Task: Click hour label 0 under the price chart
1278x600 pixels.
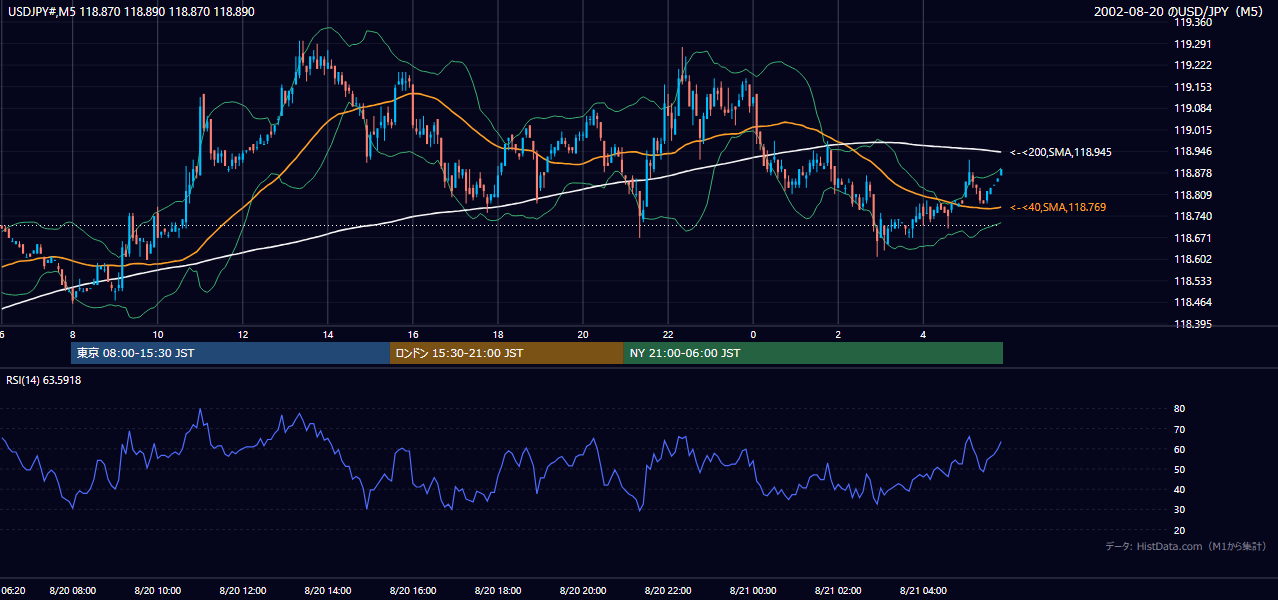Action: [x=753, y=334]
